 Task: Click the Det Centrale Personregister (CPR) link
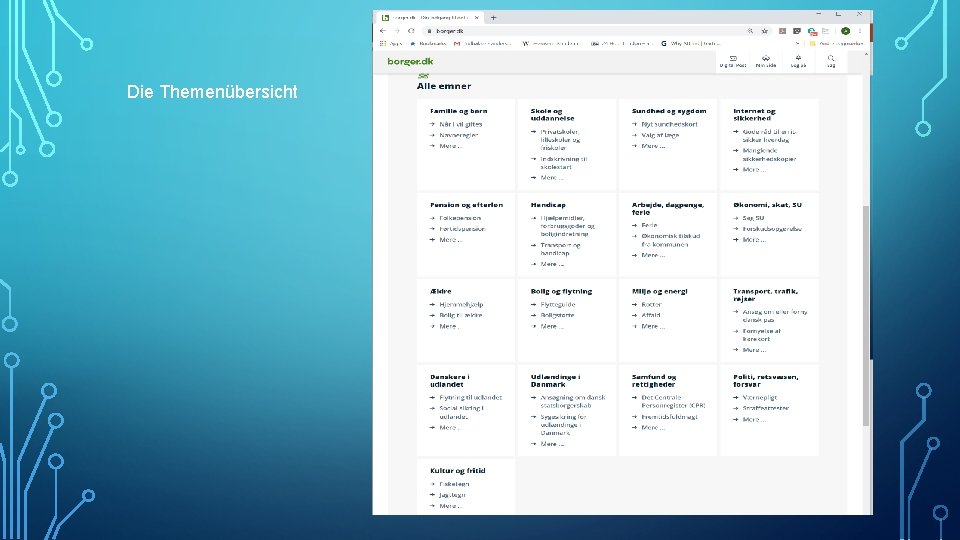point(673,402)
